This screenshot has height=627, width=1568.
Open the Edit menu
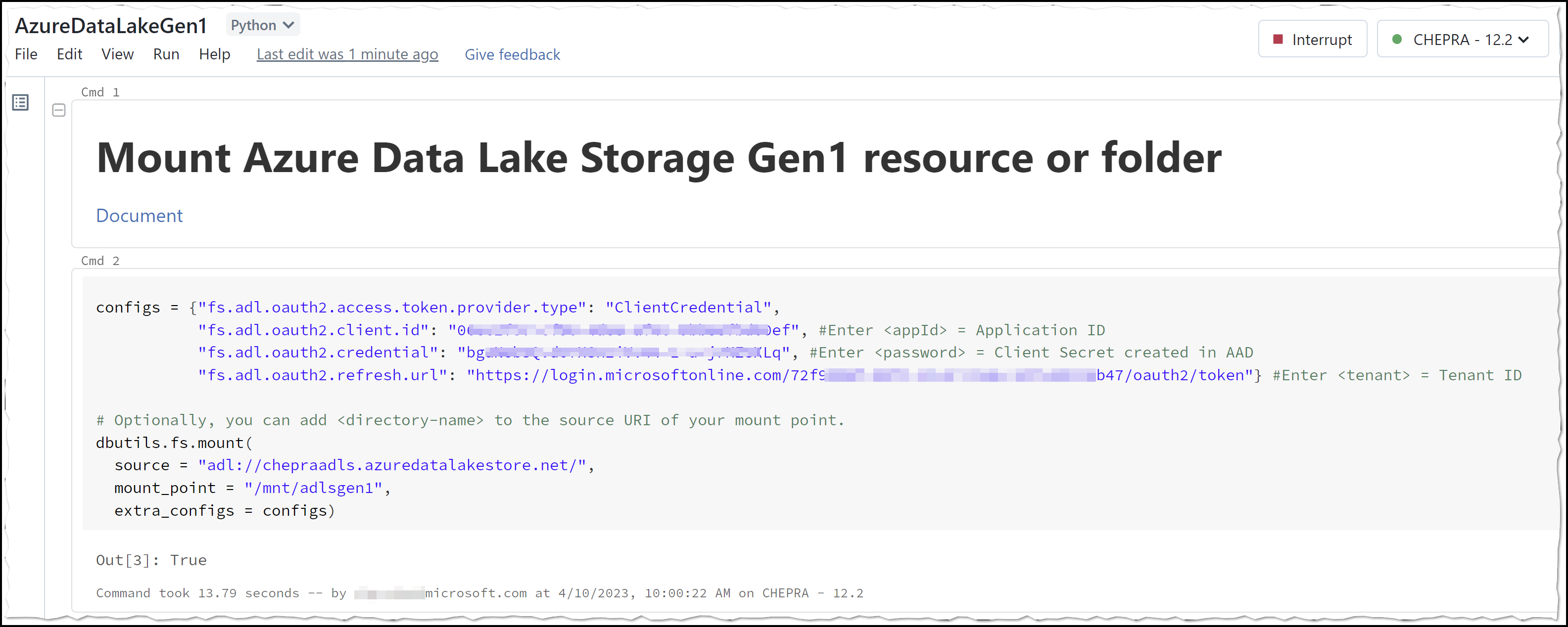(69, 54)
